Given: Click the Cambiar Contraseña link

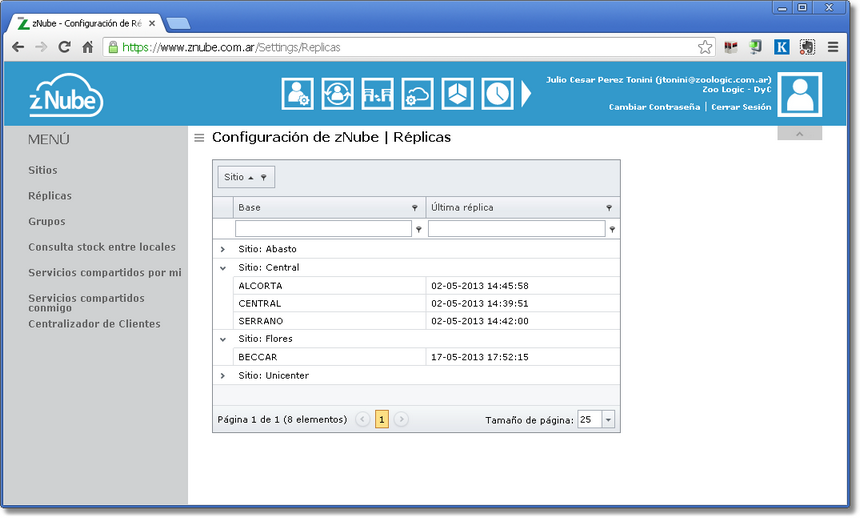Looking at the screenshot, I should (x=654, y=107).
